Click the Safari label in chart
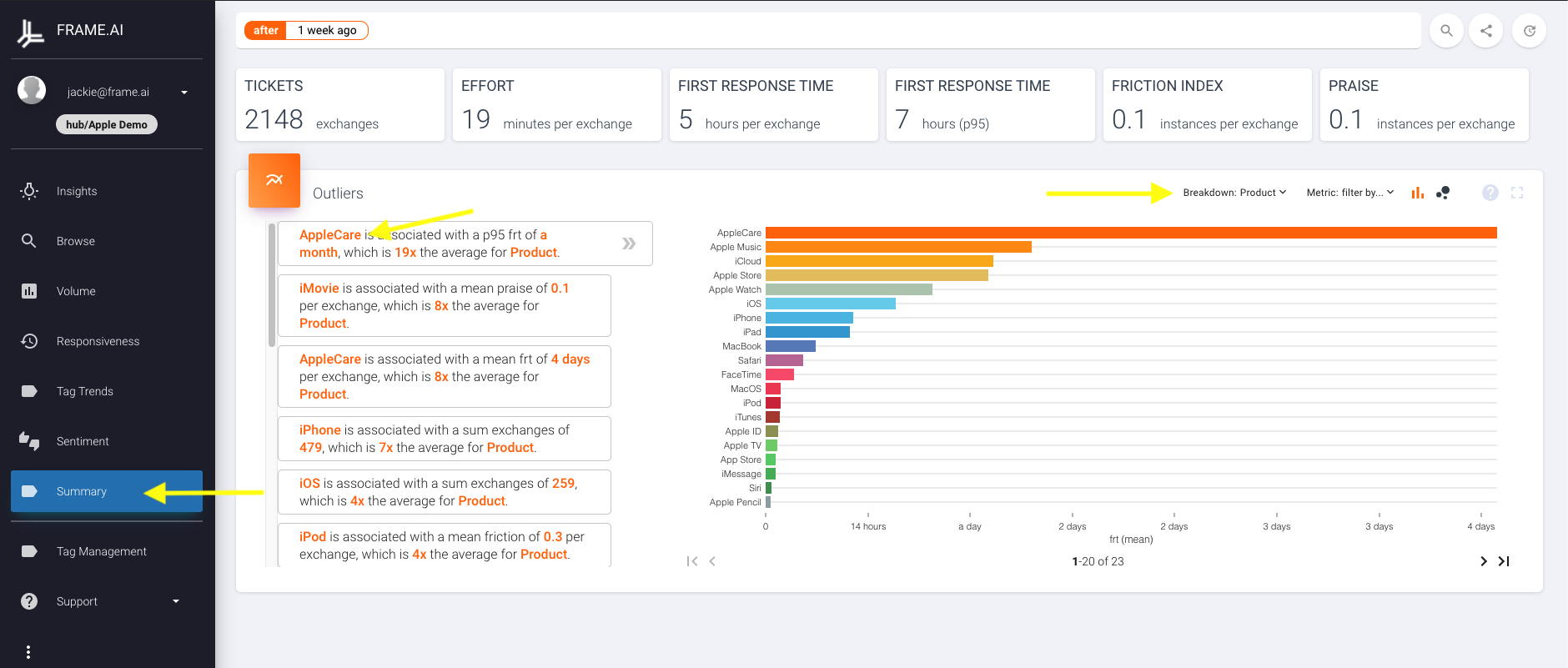 click(749, 360)
